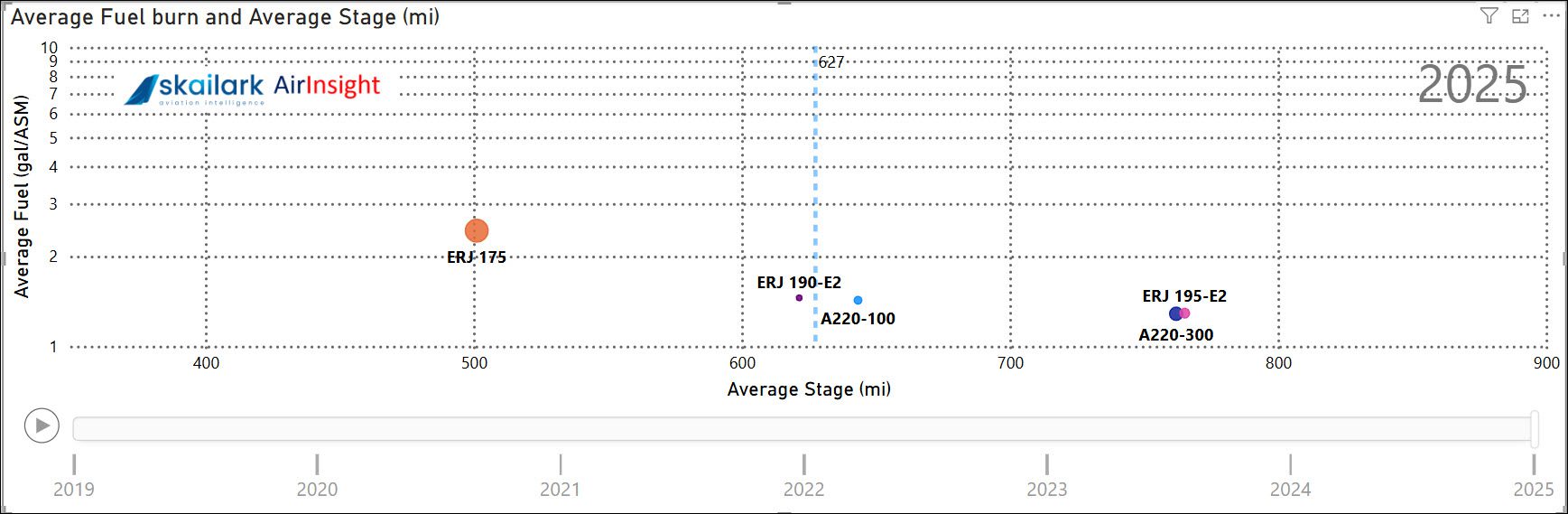Select the orange ERJ 175 bubble
The height and width of the screenshot is (514, 1568).
(x=477, y=231)
